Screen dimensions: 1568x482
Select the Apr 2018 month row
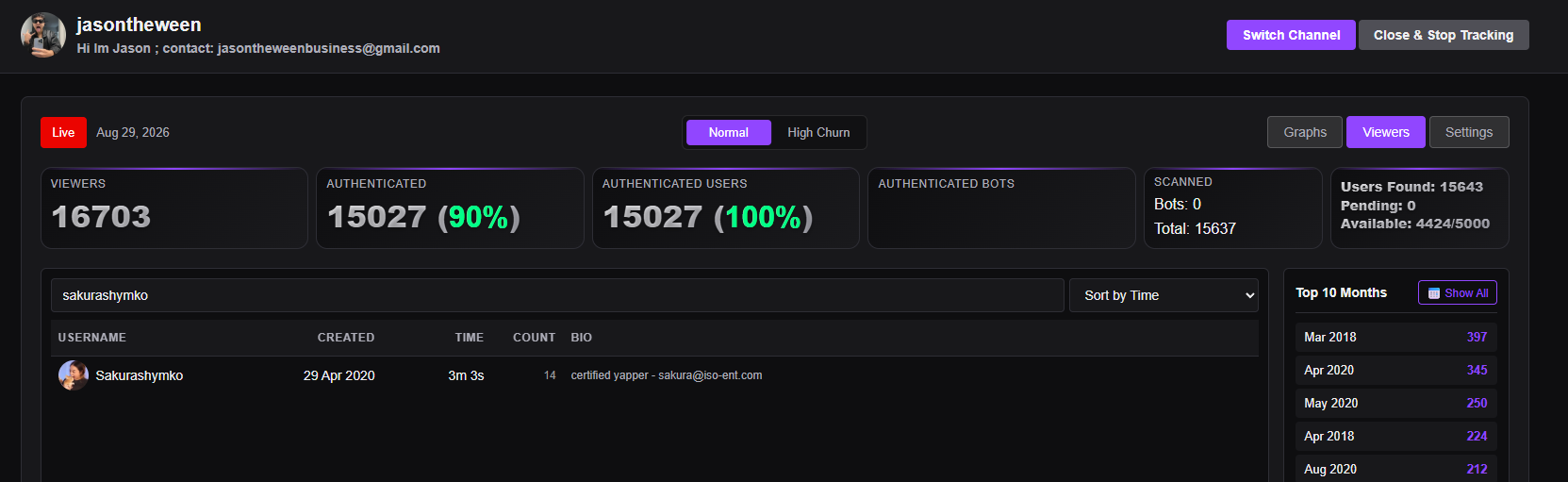tap(1395, 436)
